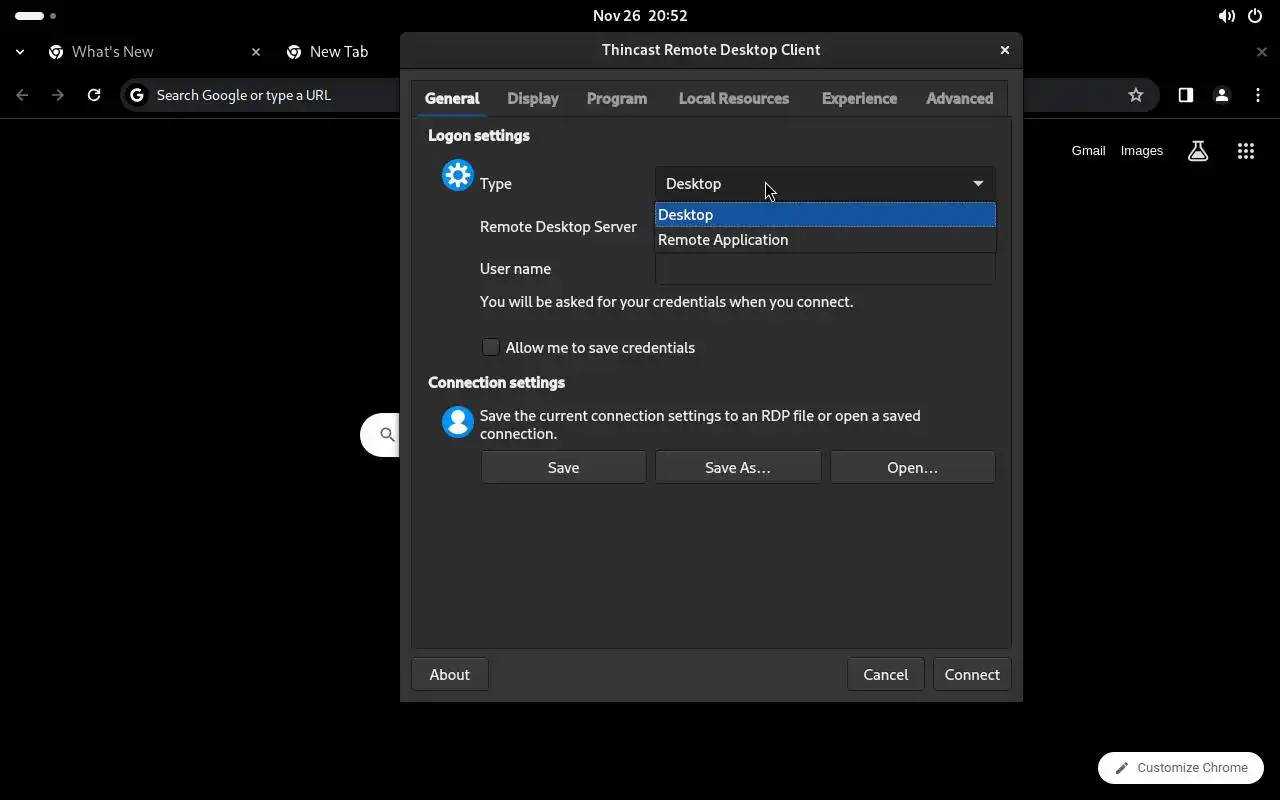
Task: Click the system volume icon
Action: (1226, 16)
